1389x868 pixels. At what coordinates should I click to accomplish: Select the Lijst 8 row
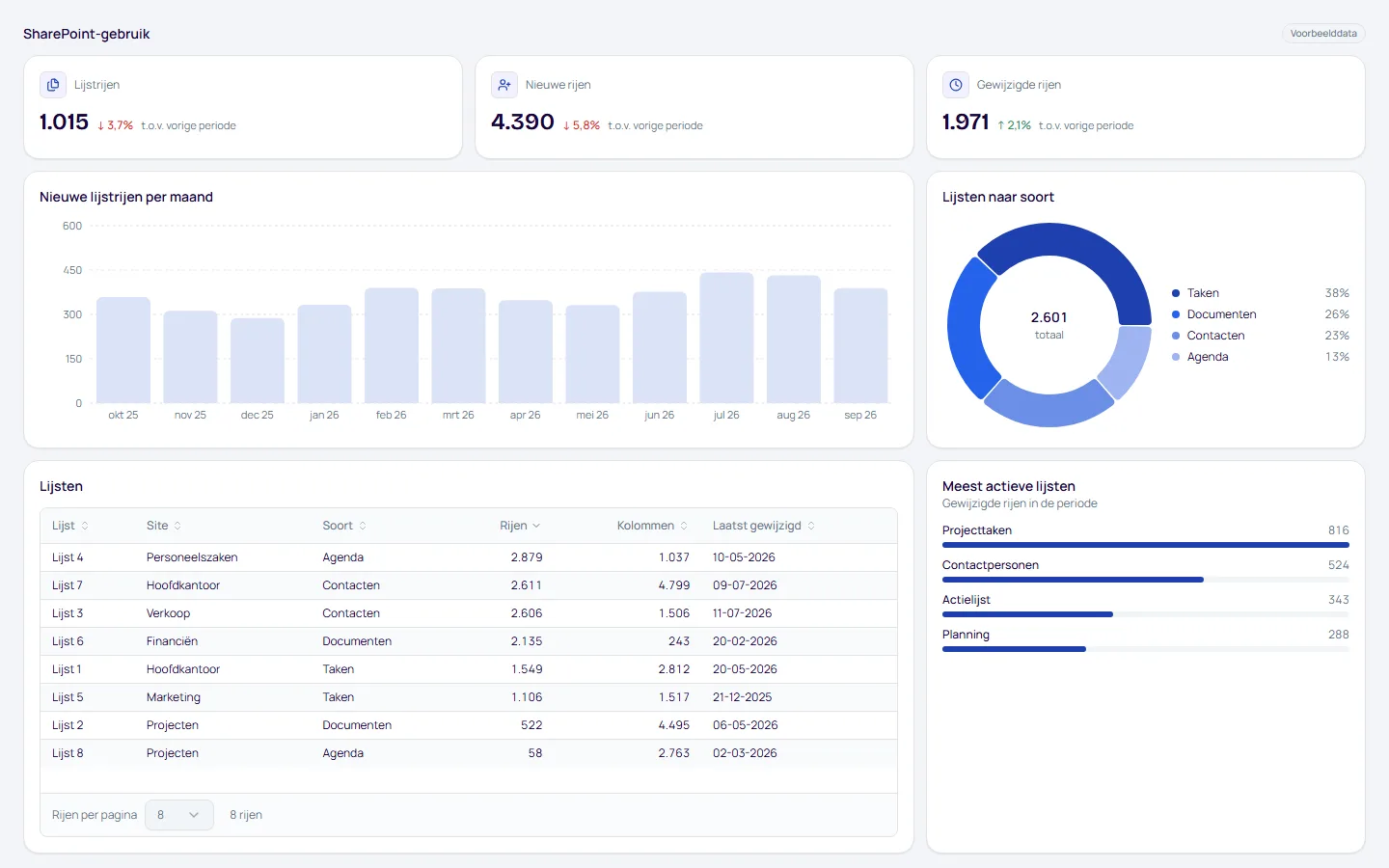(469, 753)
